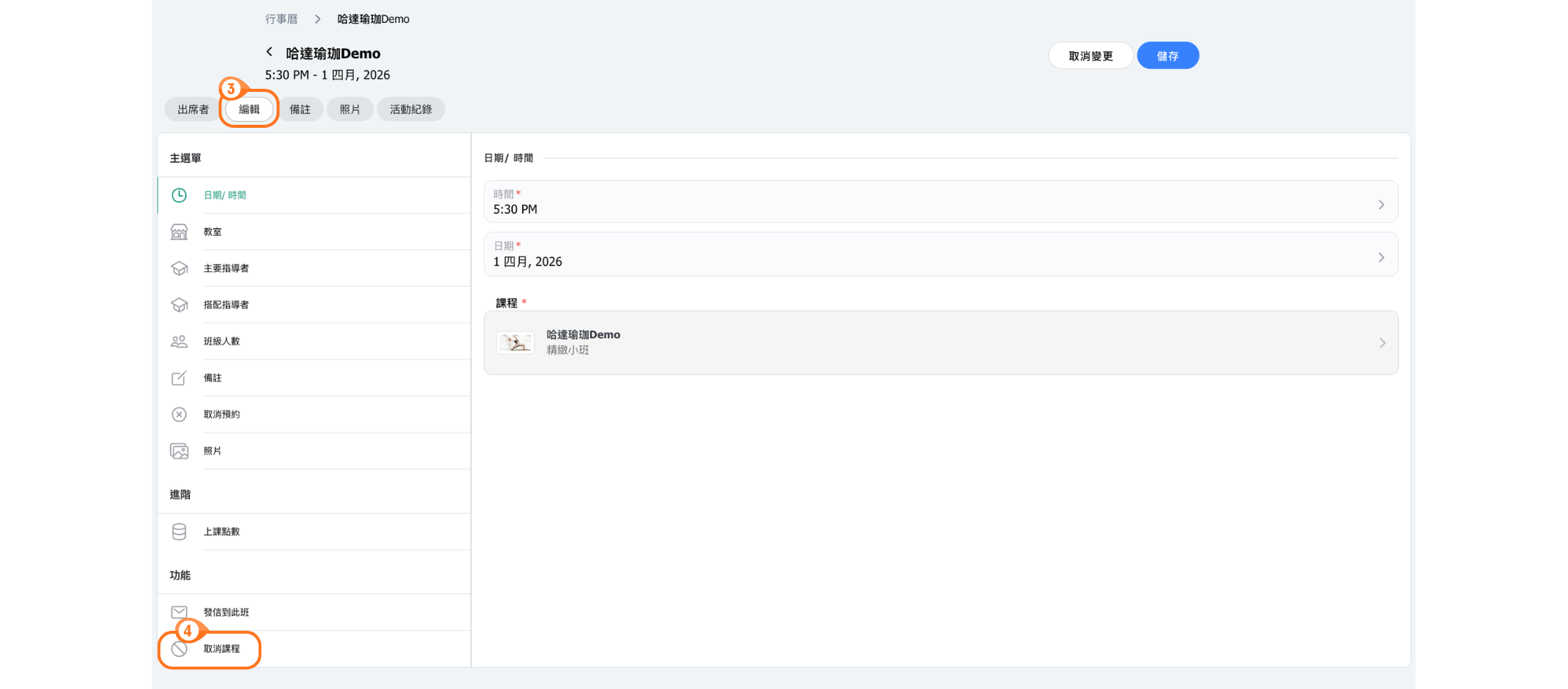Expand the 日期 field chevron

tap(1381, 257)
